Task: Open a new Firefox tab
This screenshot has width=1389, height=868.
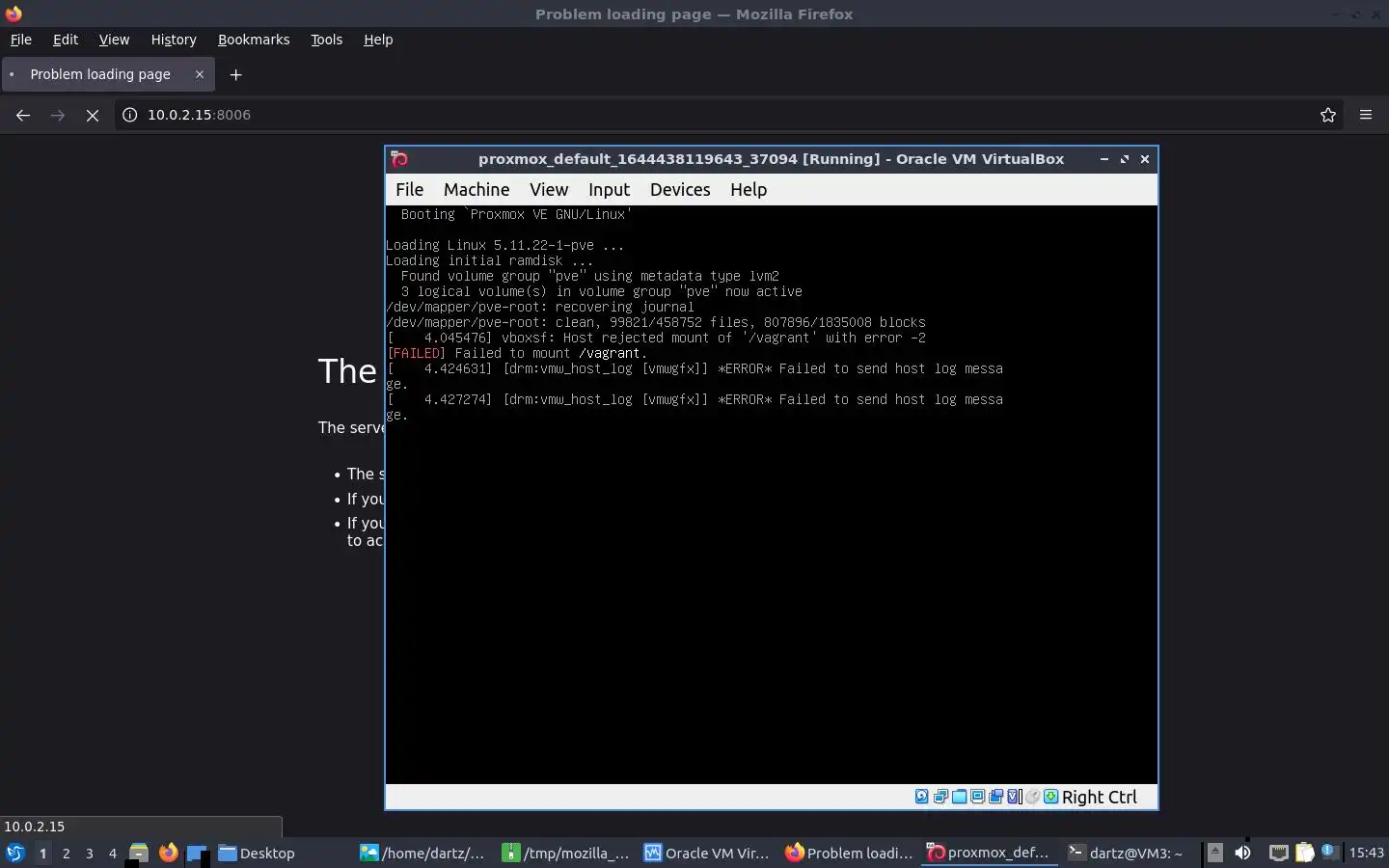Action: pos(235,74)
